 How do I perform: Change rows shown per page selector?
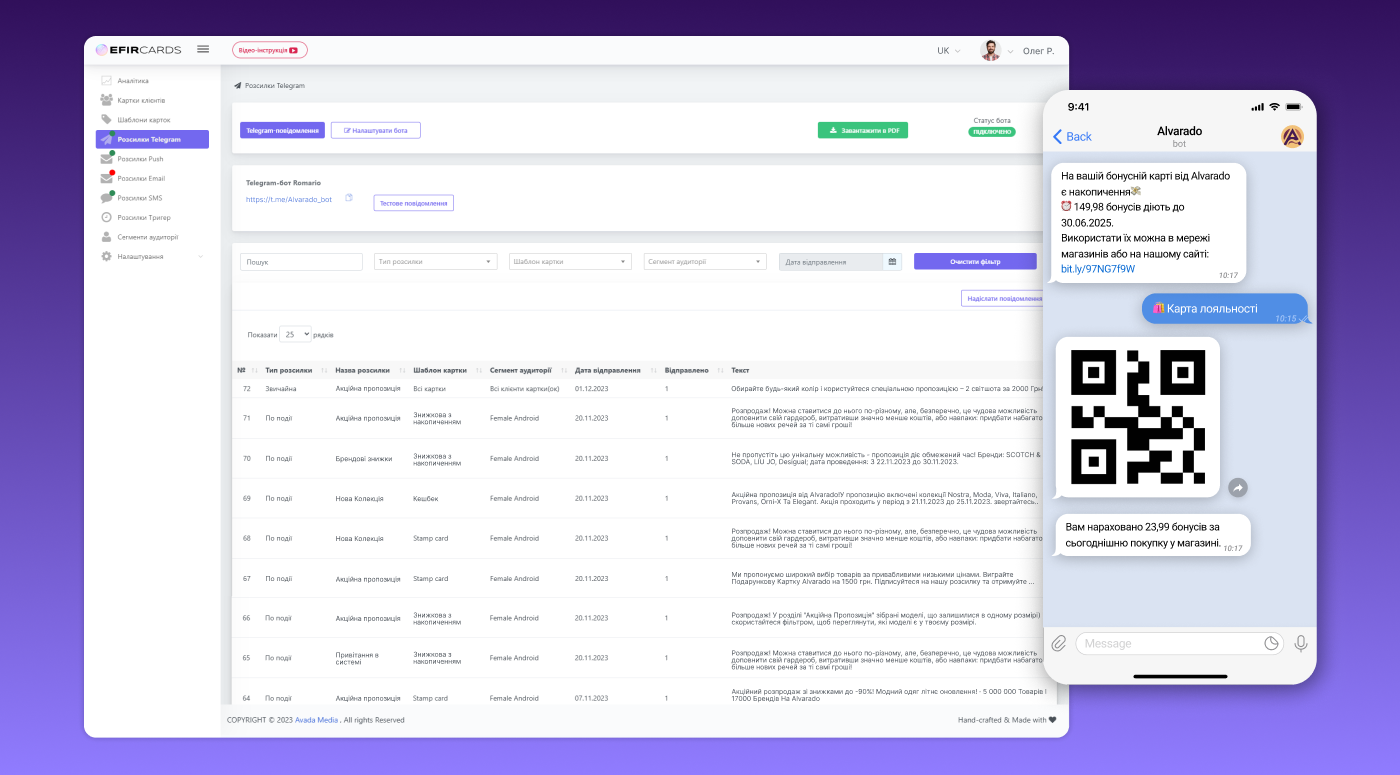point(295,334)
